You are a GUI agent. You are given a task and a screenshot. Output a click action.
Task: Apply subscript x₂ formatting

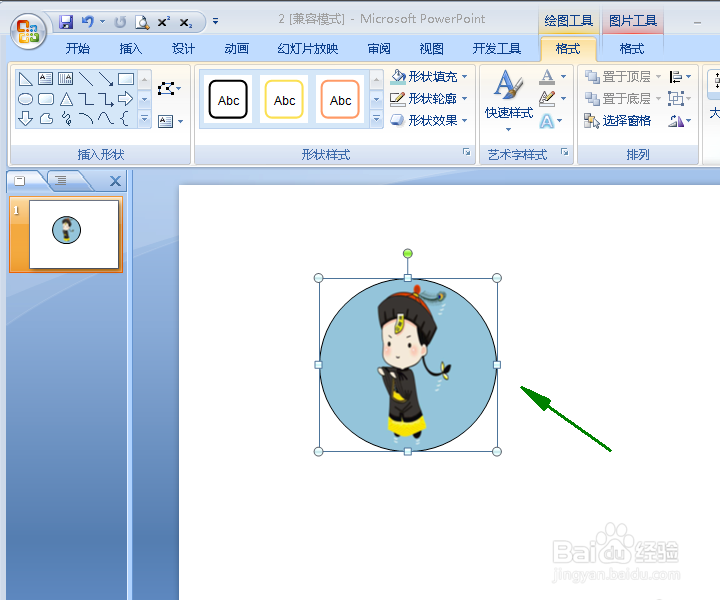coord(186,22)
